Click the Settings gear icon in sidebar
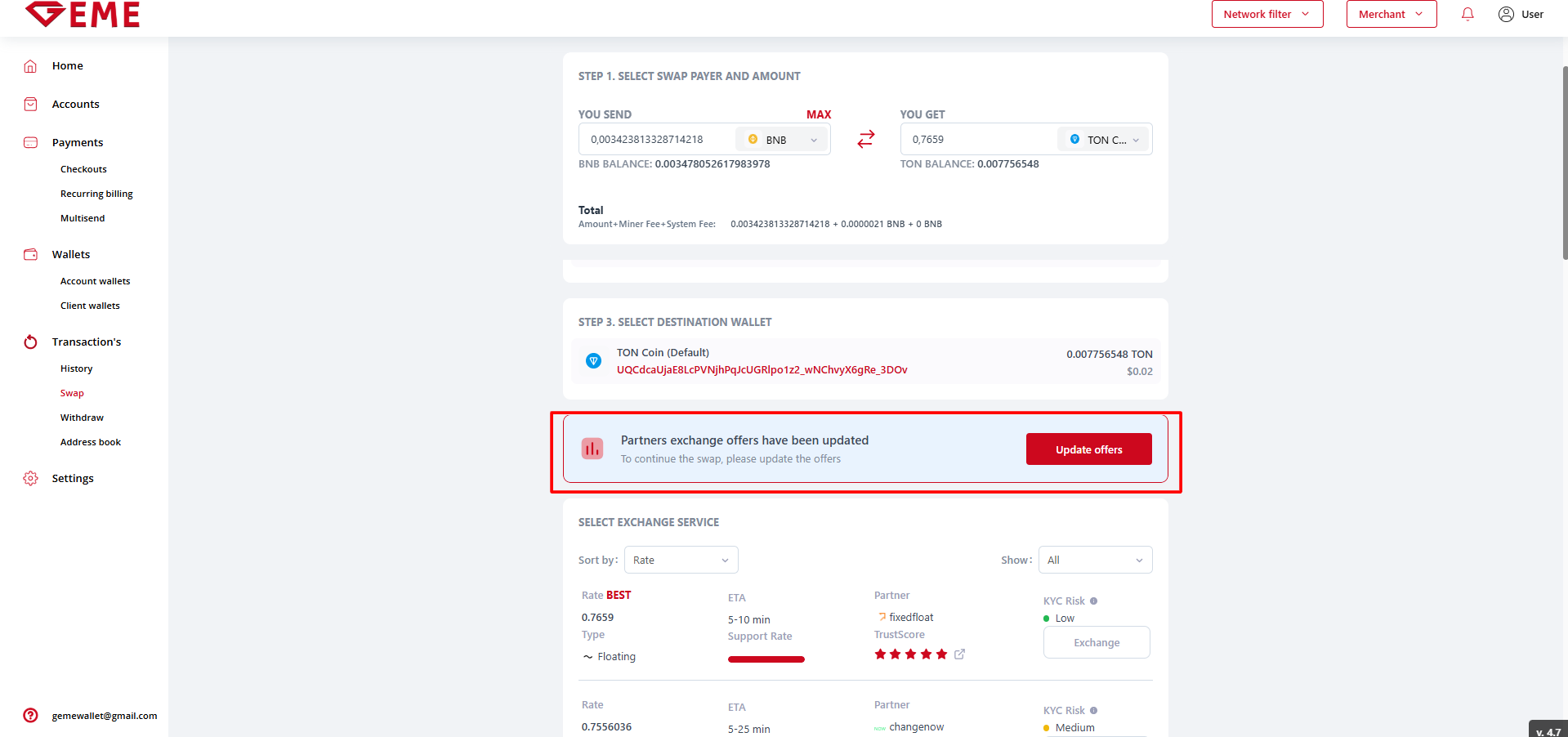1568x737 pixels. click(x=30, y=478)
